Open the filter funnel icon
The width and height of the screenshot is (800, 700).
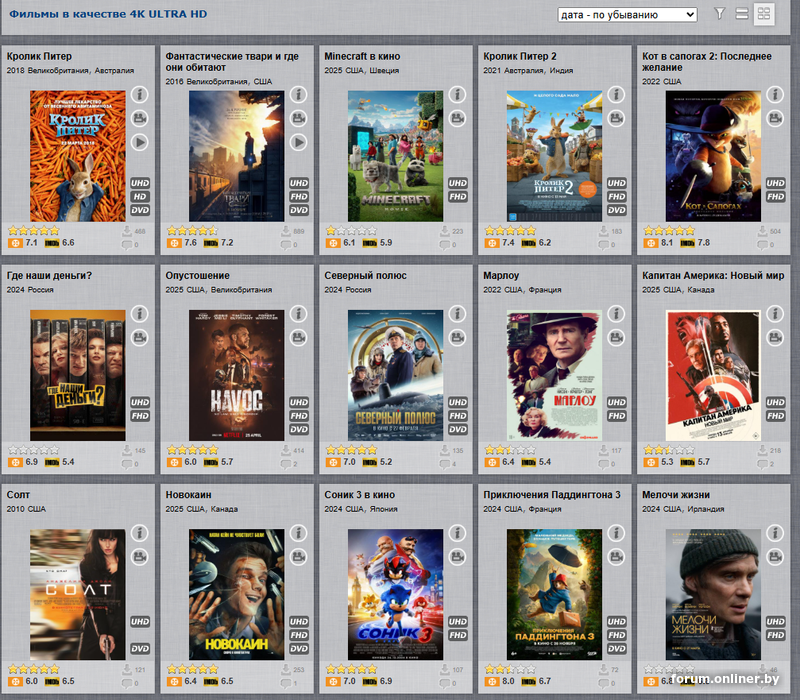[x=719, y=14]
